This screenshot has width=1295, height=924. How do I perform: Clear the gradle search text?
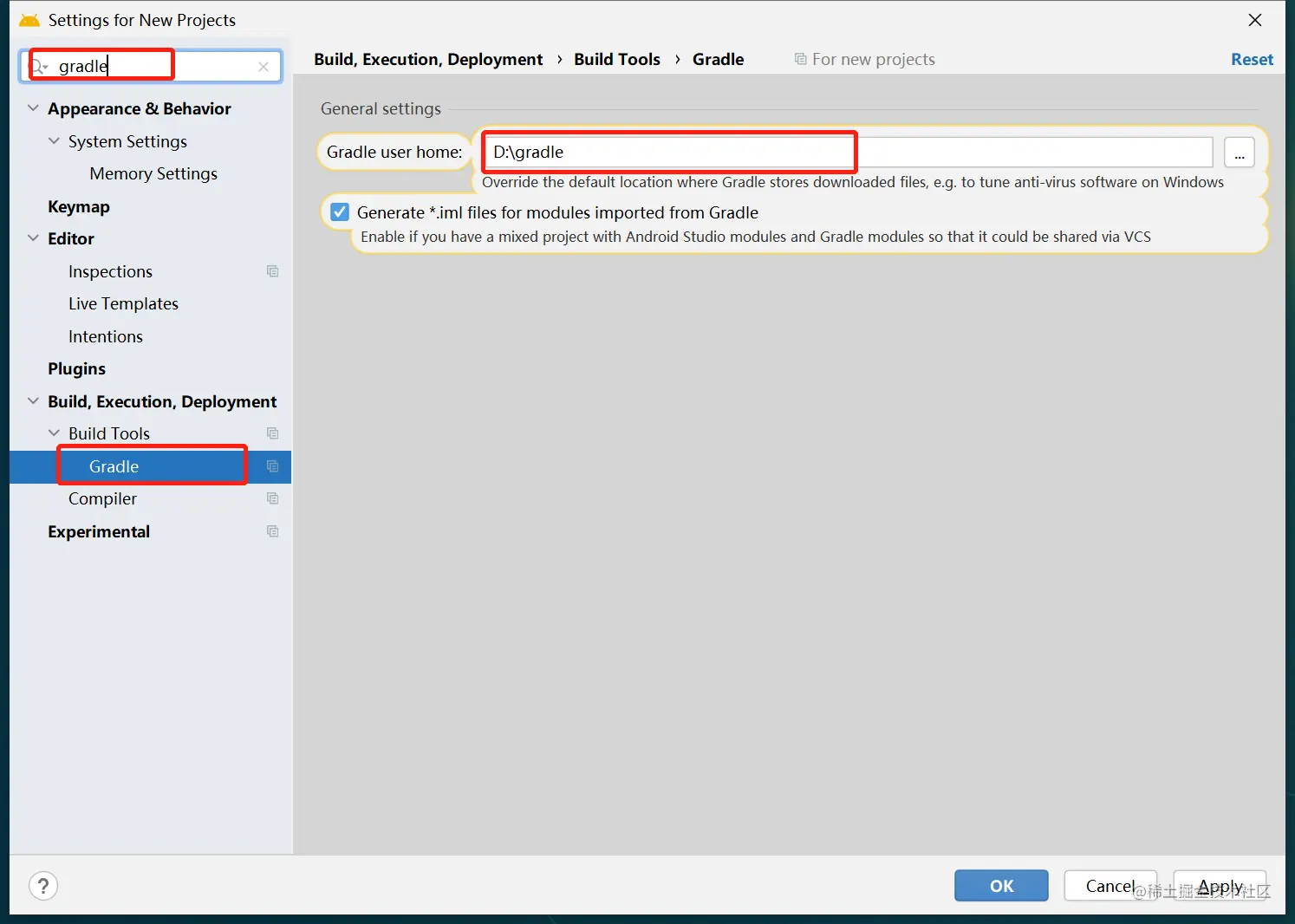(x=264, y=67)
